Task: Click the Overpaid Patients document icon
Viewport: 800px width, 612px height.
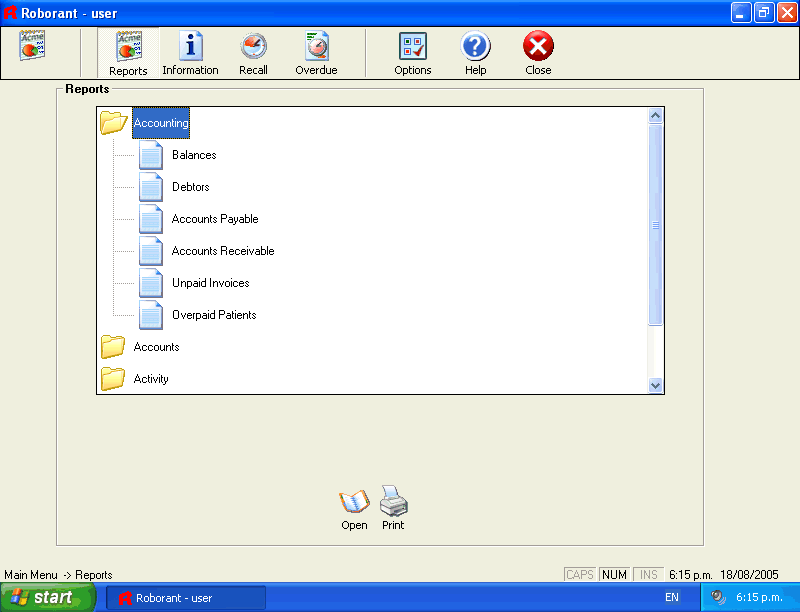Action: [x=151, y=315]
